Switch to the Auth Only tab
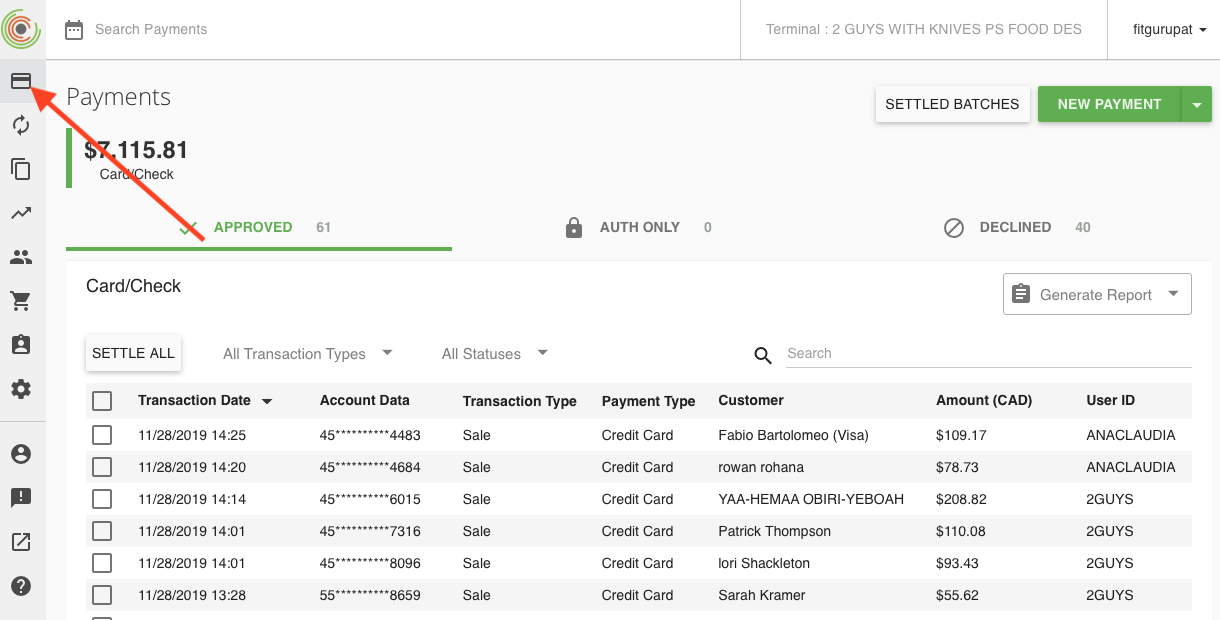Viewport: 1220px width, 620px height. tap(639, 228)
